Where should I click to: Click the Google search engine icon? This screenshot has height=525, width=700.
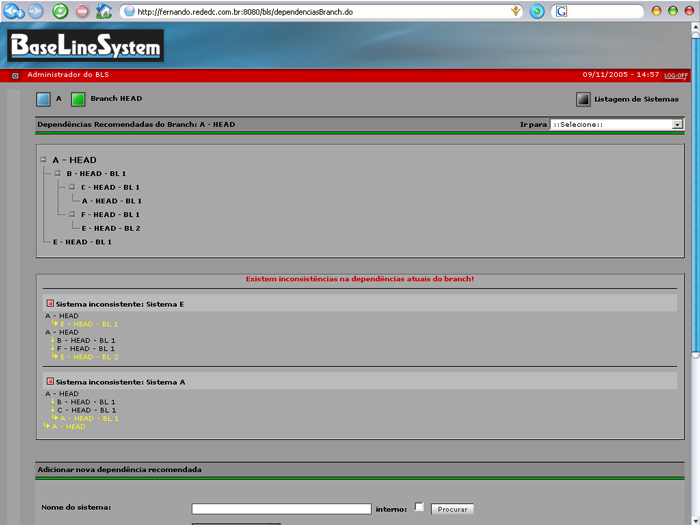561,12
